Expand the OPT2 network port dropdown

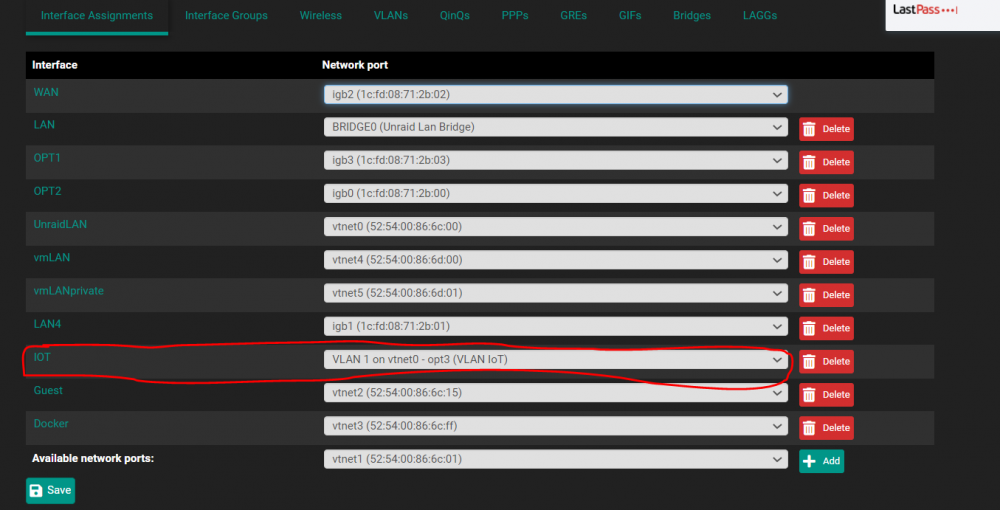[555, 193]
